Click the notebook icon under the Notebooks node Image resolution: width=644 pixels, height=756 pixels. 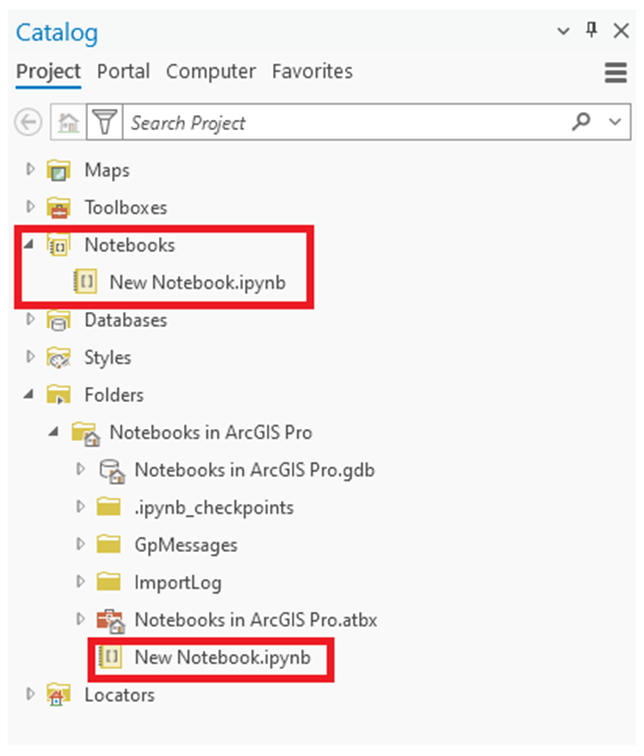click(x=85, y=282)
